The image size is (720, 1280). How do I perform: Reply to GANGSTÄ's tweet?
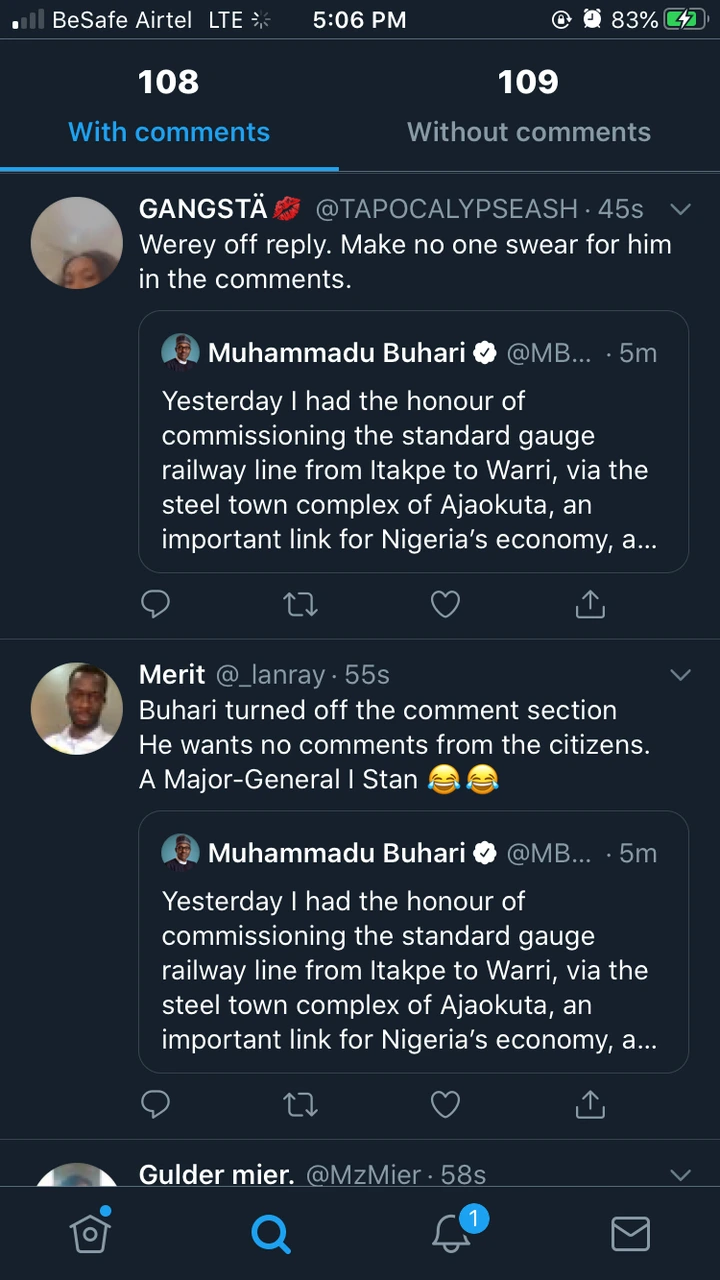(155, 604)
